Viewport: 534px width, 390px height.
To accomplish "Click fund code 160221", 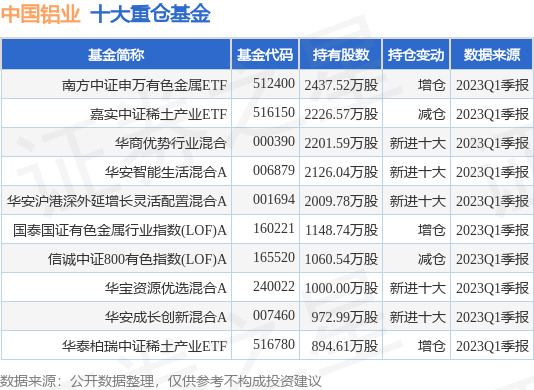I will coord(274,229).
